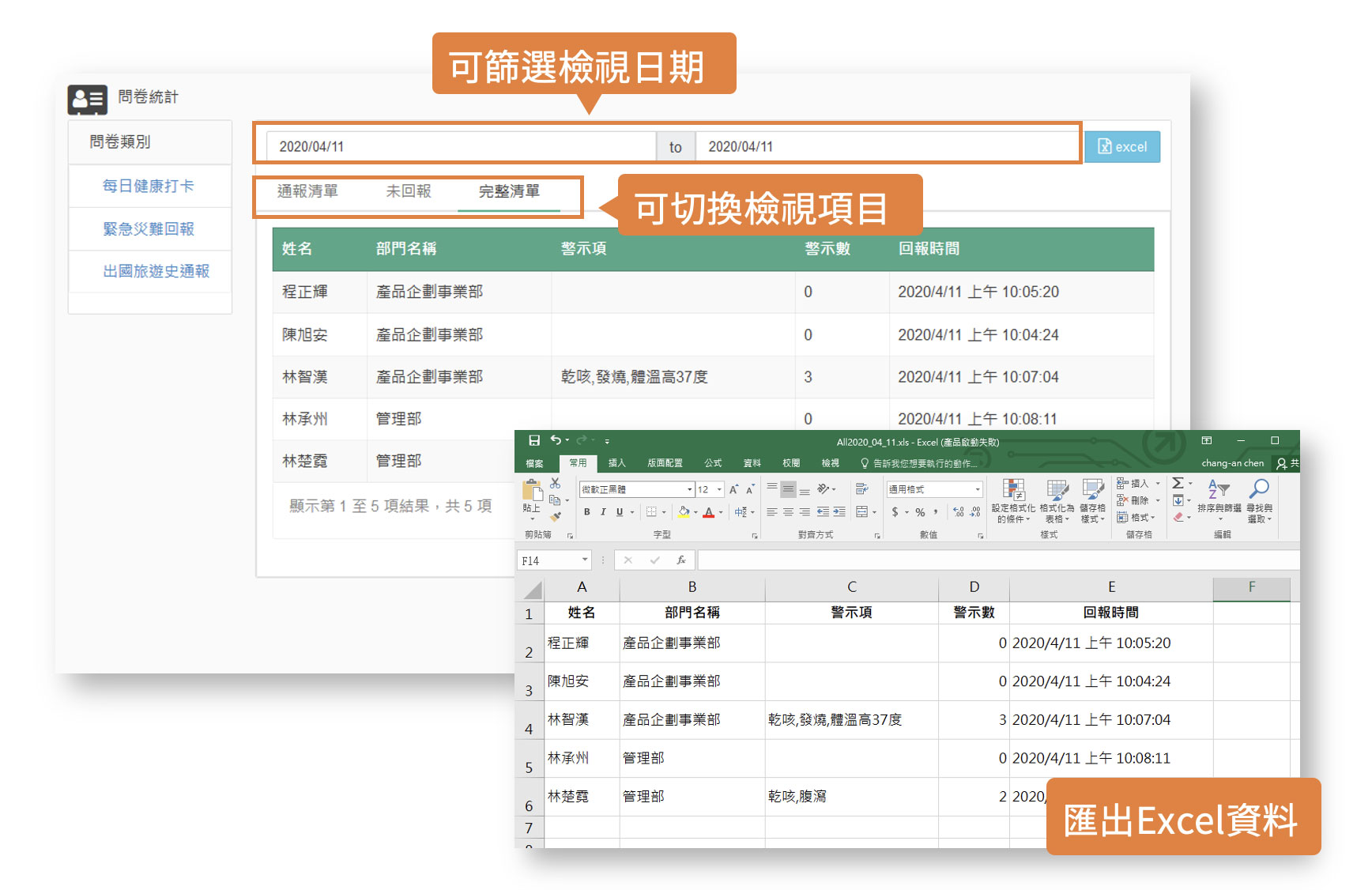Open the 每日健康打卡 link in sidebar

coord(149,187)
